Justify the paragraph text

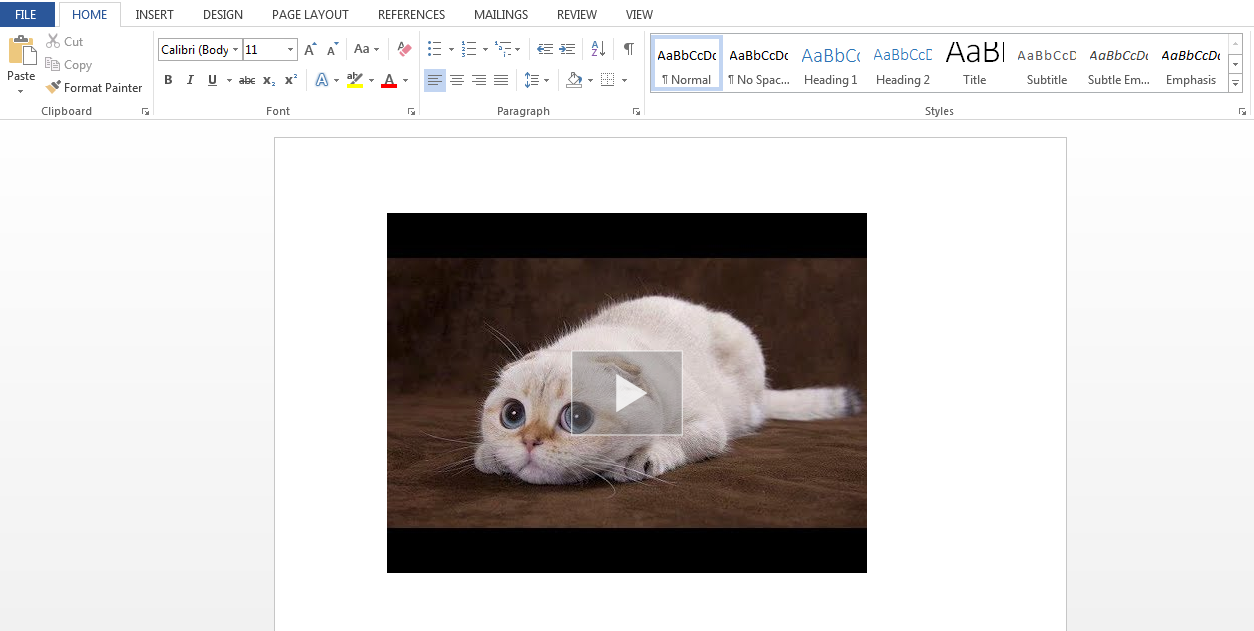(501, 80)
